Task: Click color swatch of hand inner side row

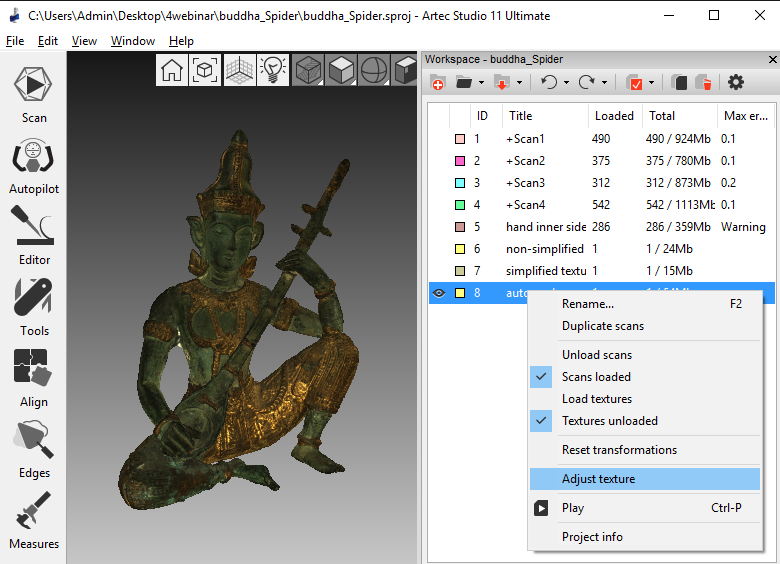Action: click(x=460, y=227)
